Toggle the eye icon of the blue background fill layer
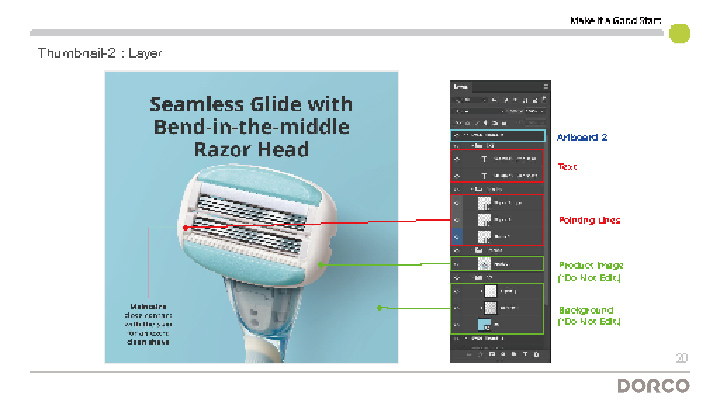The height and width of the screenshot is (405, 720). click(457, 324)
